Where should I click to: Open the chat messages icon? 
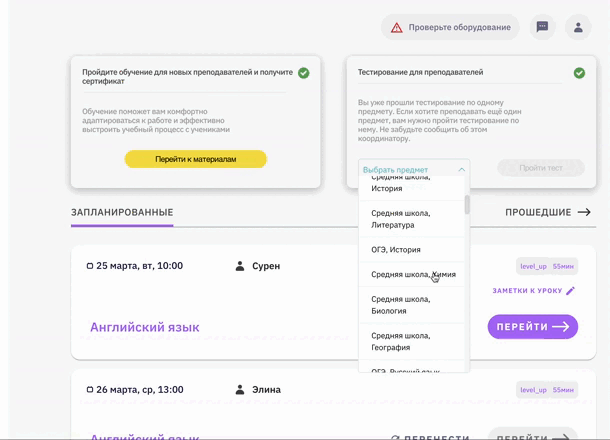pos(542,28)
